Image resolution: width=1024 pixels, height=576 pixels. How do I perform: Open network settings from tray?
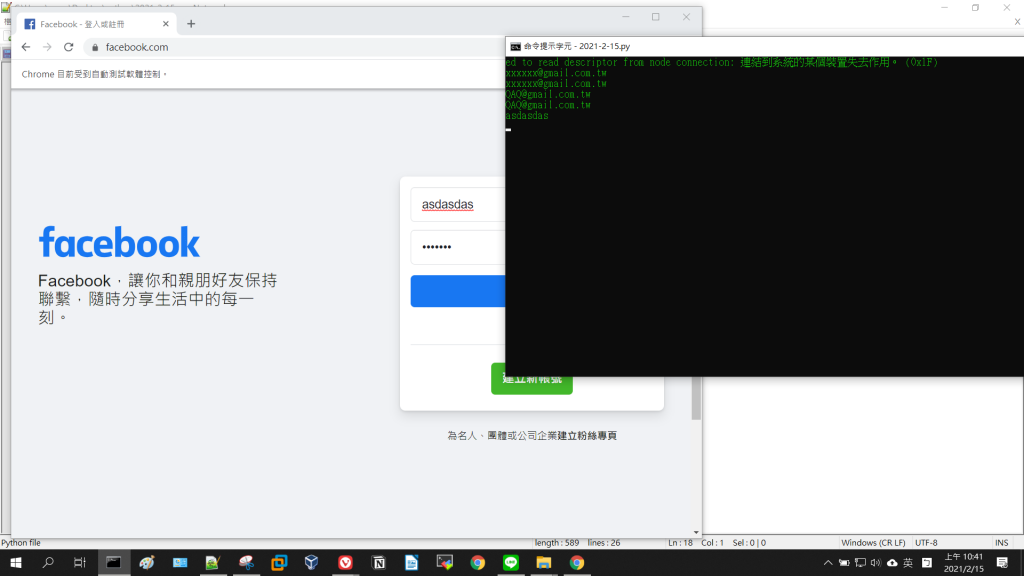[860, 562]
